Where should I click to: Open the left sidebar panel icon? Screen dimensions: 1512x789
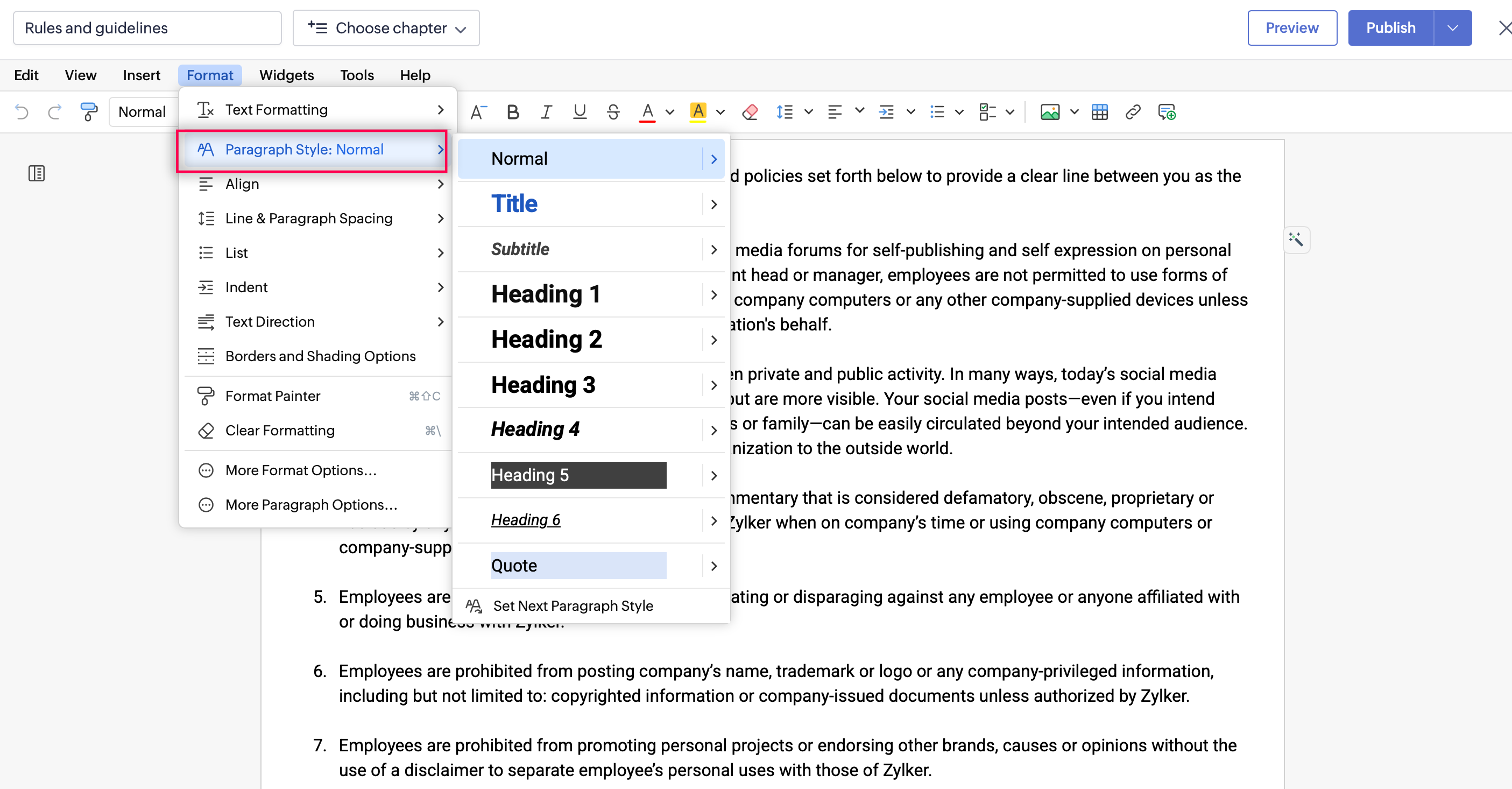click(37, 173)
